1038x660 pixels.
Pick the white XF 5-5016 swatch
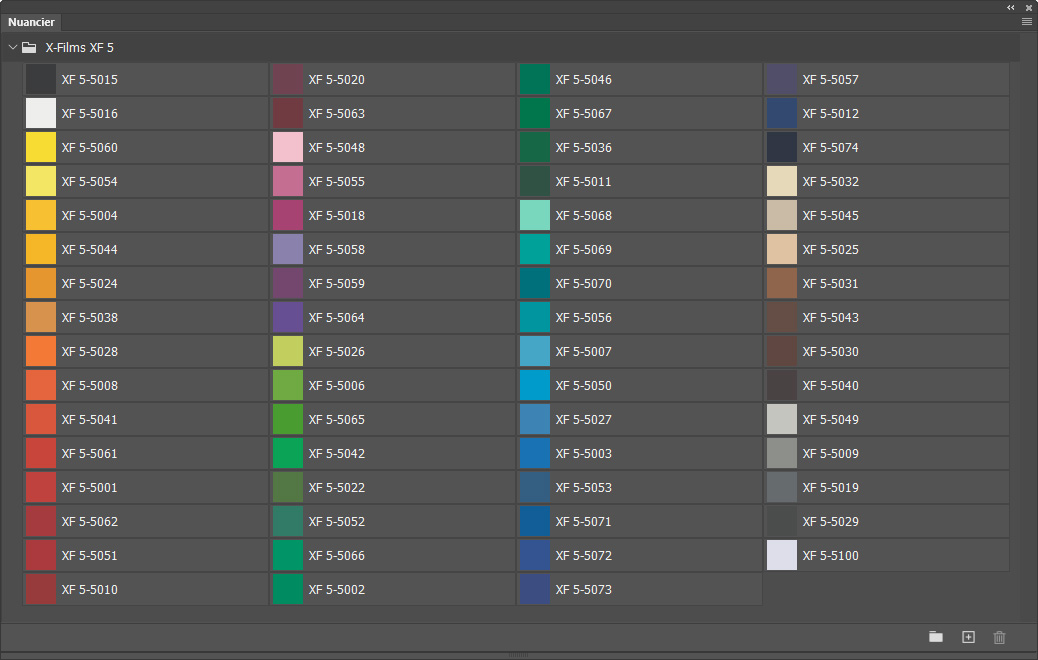(41, 113)
